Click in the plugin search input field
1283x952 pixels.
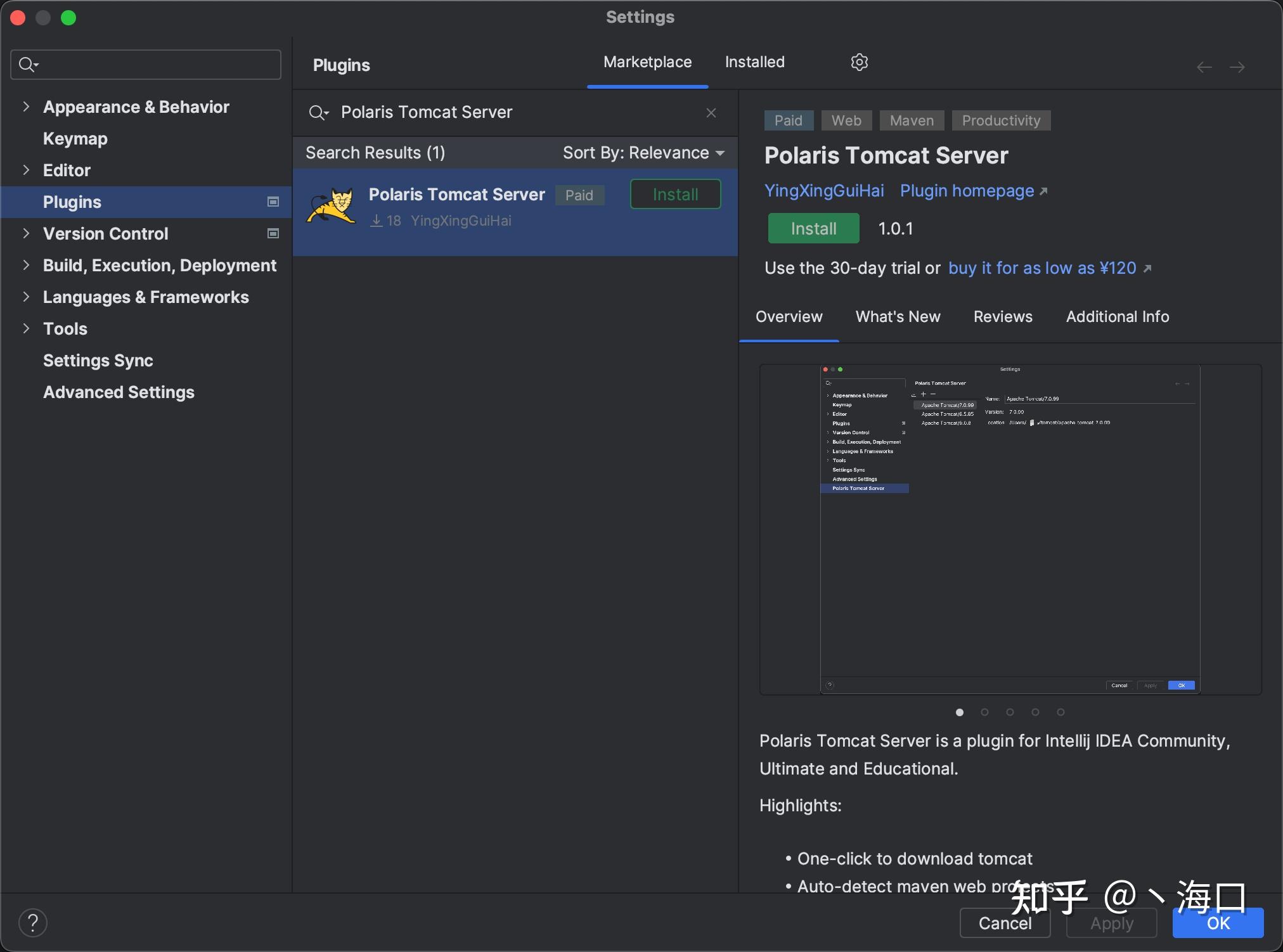pos(512,112)
